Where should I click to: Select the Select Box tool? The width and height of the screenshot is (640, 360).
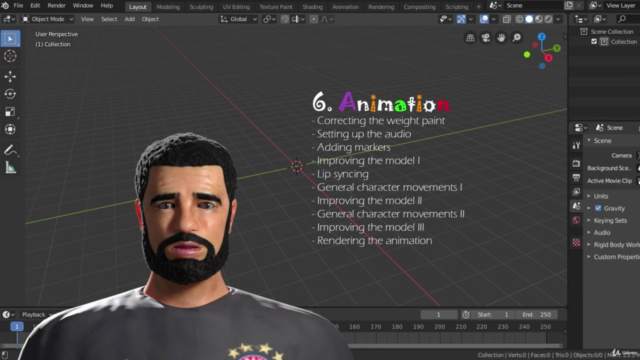tap(10, 39)
